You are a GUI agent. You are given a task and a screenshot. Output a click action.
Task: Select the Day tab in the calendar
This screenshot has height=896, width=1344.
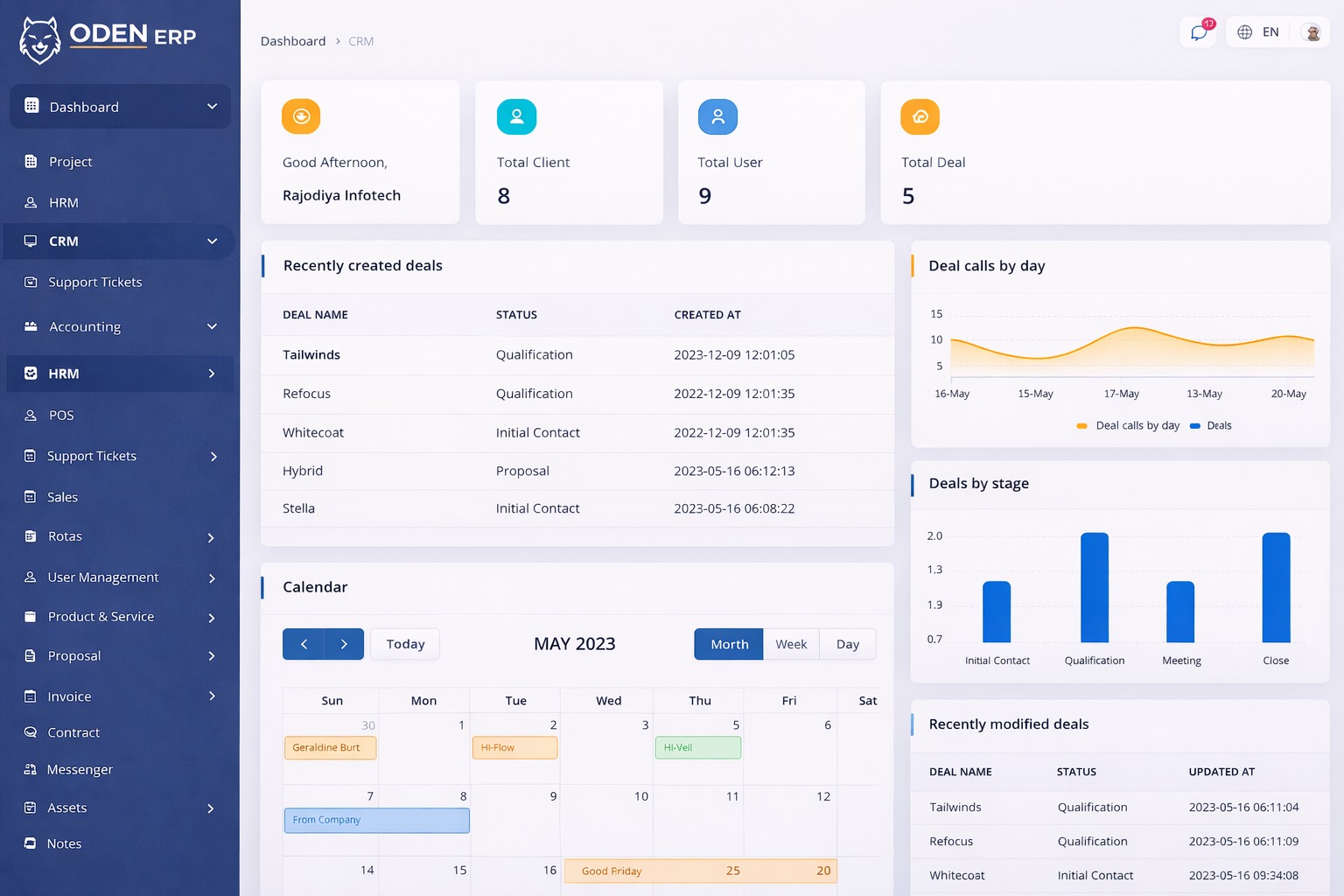[846, 644]
